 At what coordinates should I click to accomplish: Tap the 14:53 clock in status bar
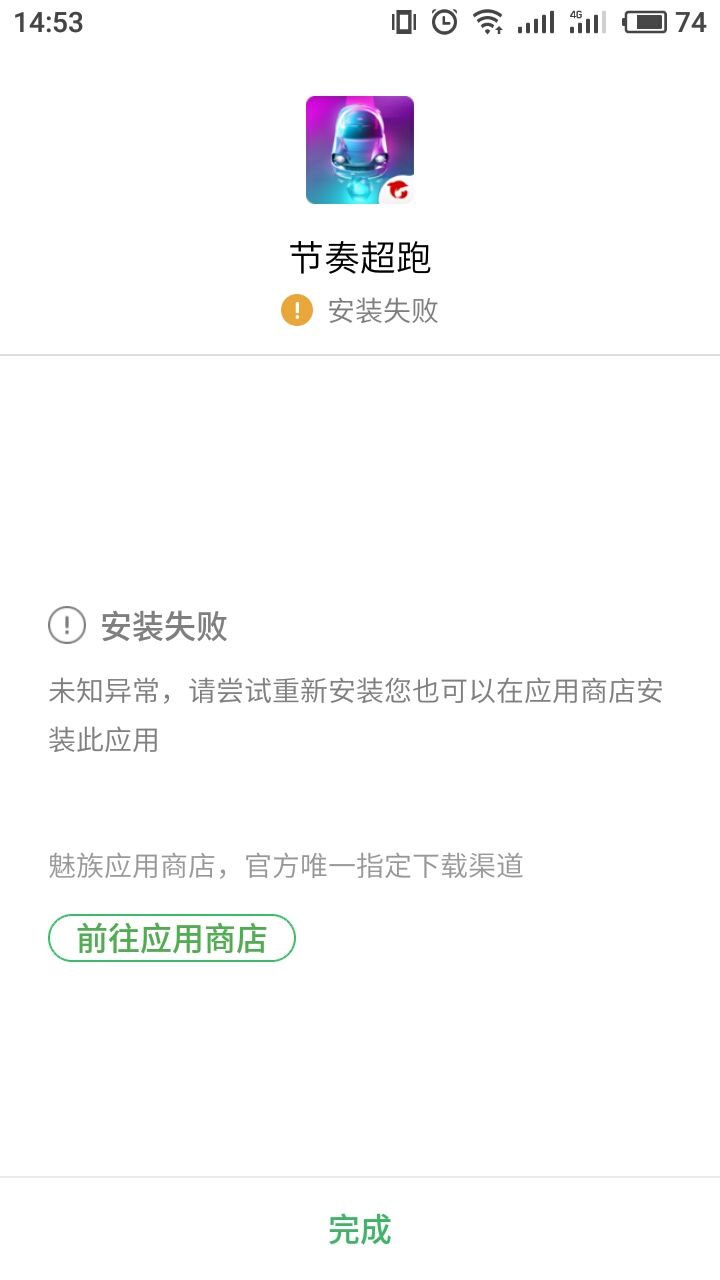tap(48, 22)
